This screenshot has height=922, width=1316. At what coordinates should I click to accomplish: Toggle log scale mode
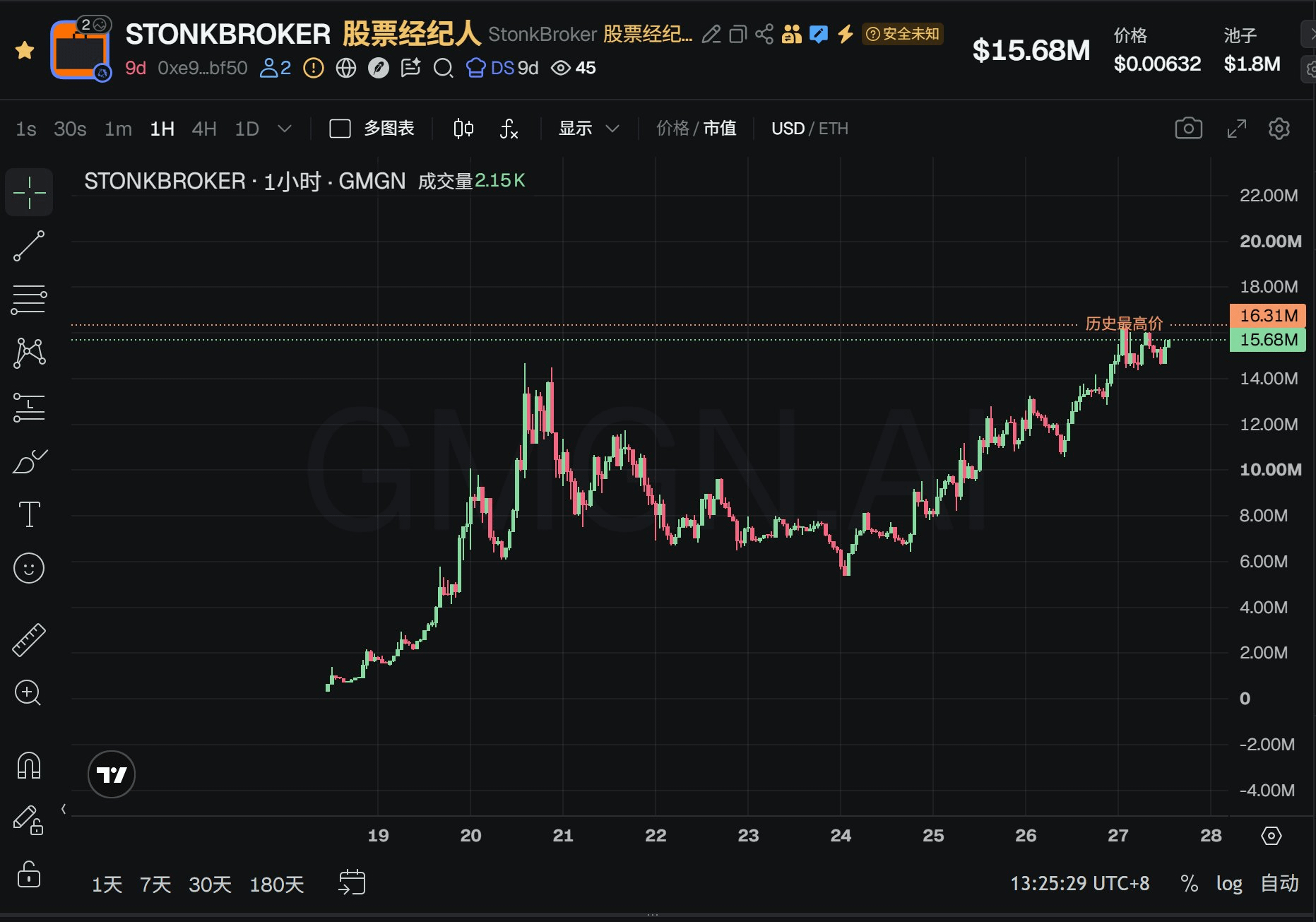[1229, 883]
